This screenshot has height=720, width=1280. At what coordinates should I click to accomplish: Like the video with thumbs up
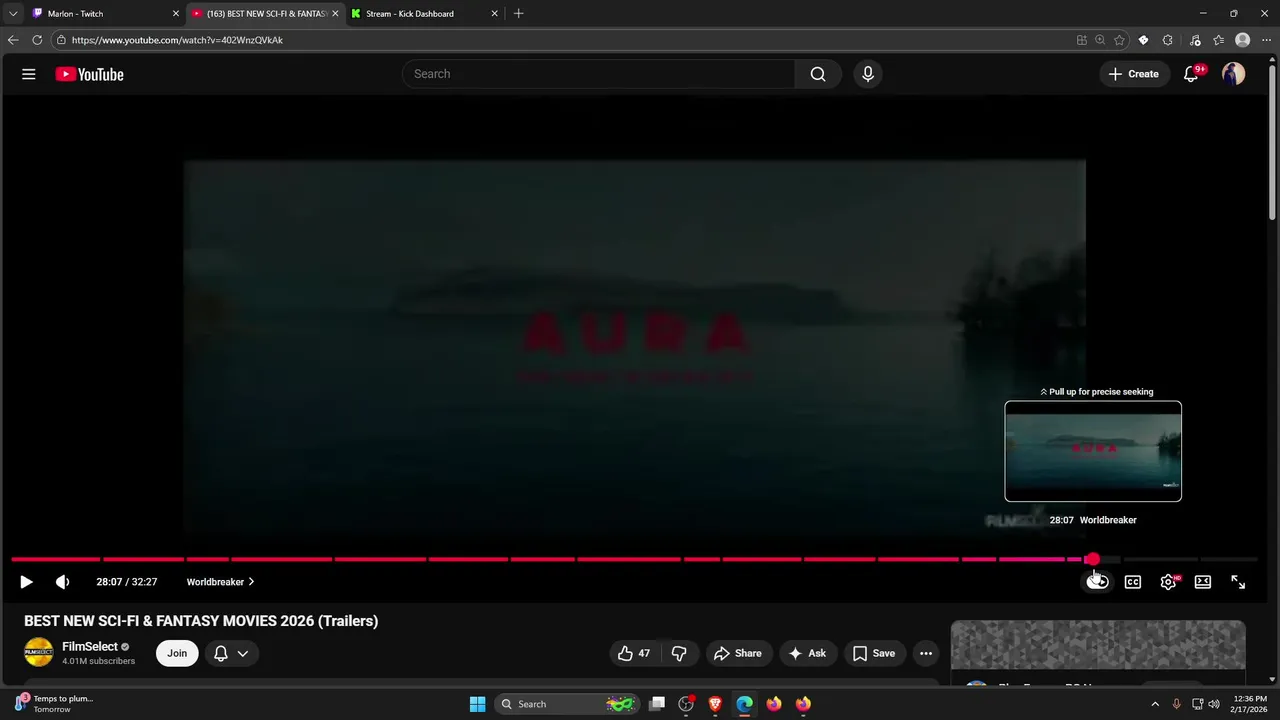point(634,653)
